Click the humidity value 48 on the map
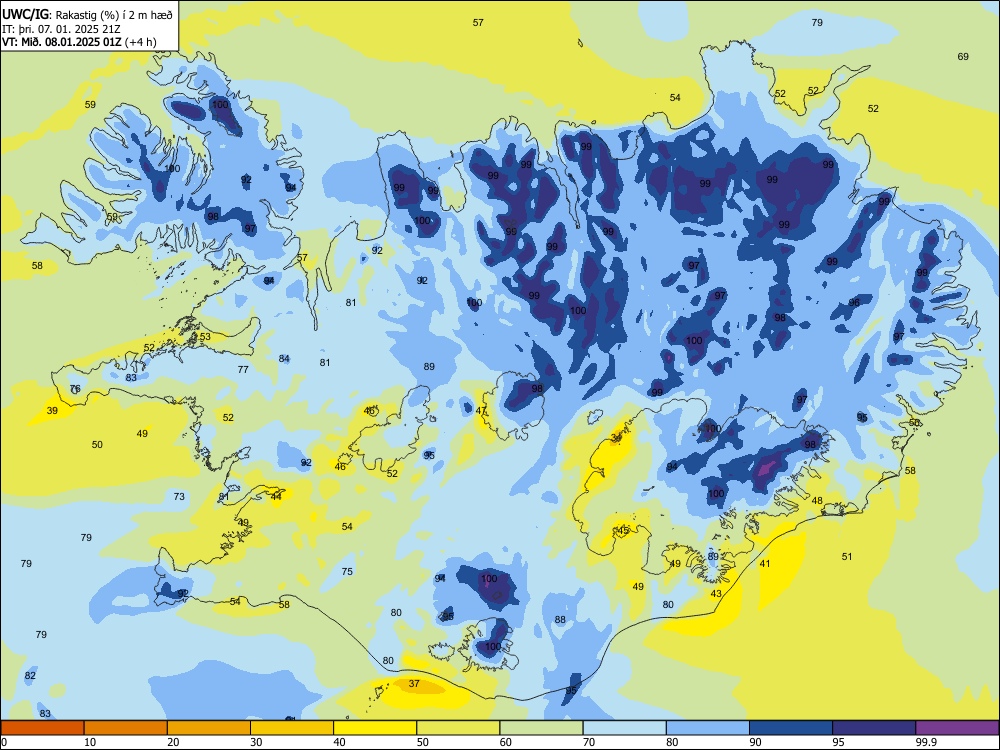The width and height of the screenshot is (1000, 750). 817,501
